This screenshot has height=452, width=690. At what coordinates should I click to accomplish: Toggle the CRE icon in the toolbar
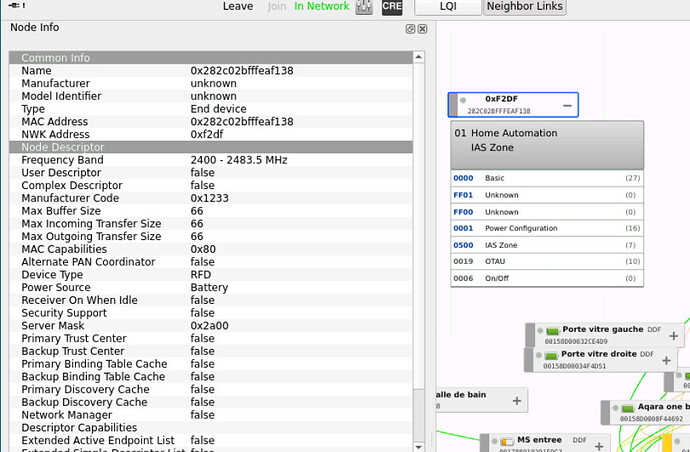(392, 7)
